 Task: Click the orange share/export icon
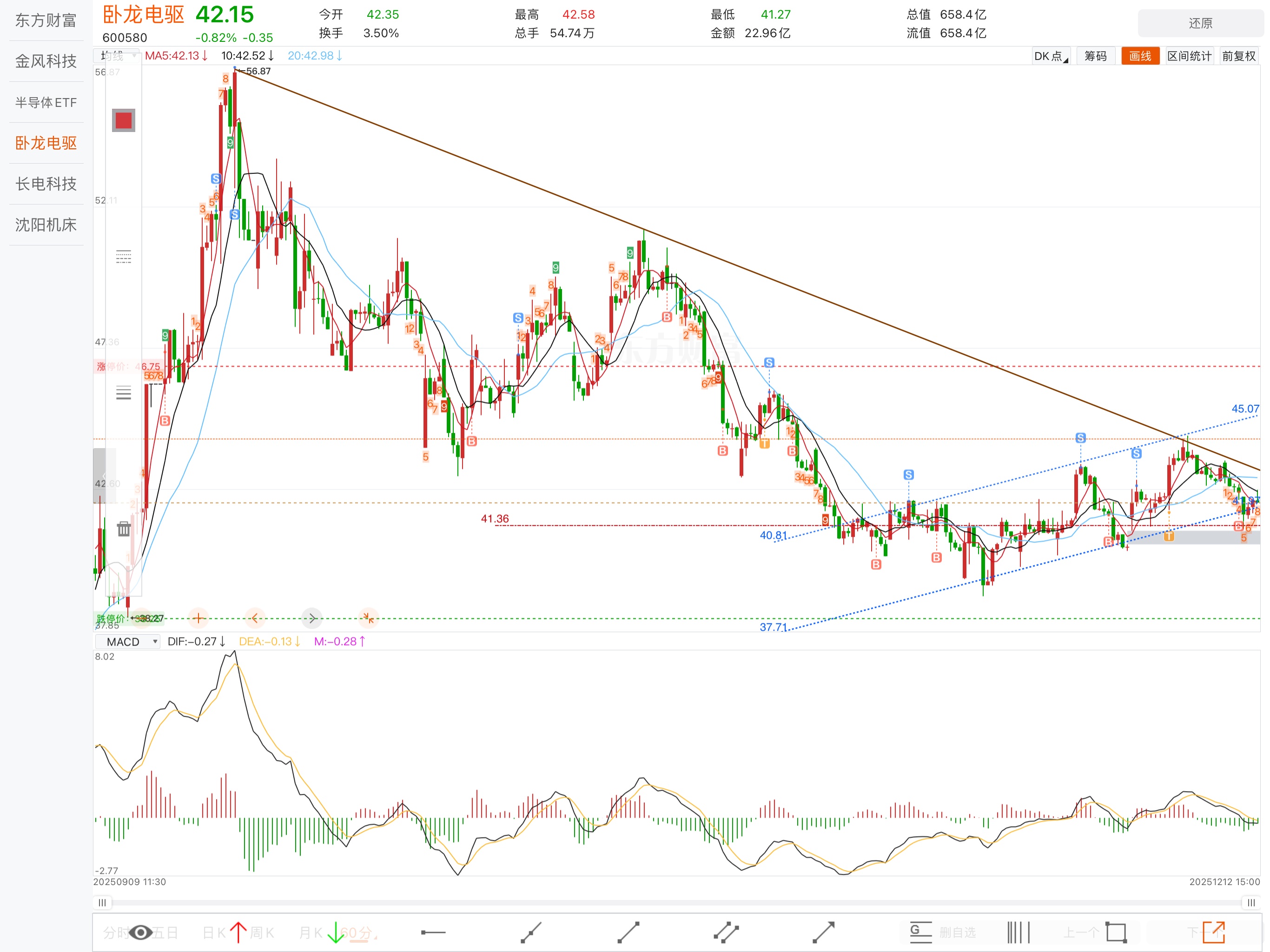coord(1213,932)
